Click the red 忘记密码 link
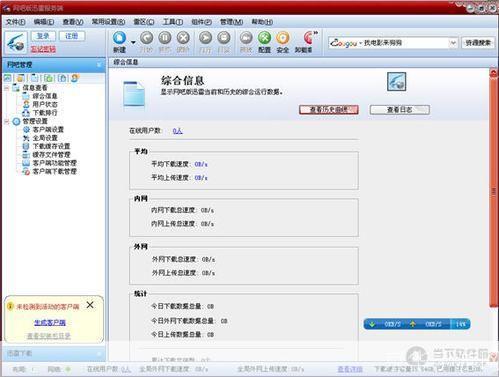 43,49
